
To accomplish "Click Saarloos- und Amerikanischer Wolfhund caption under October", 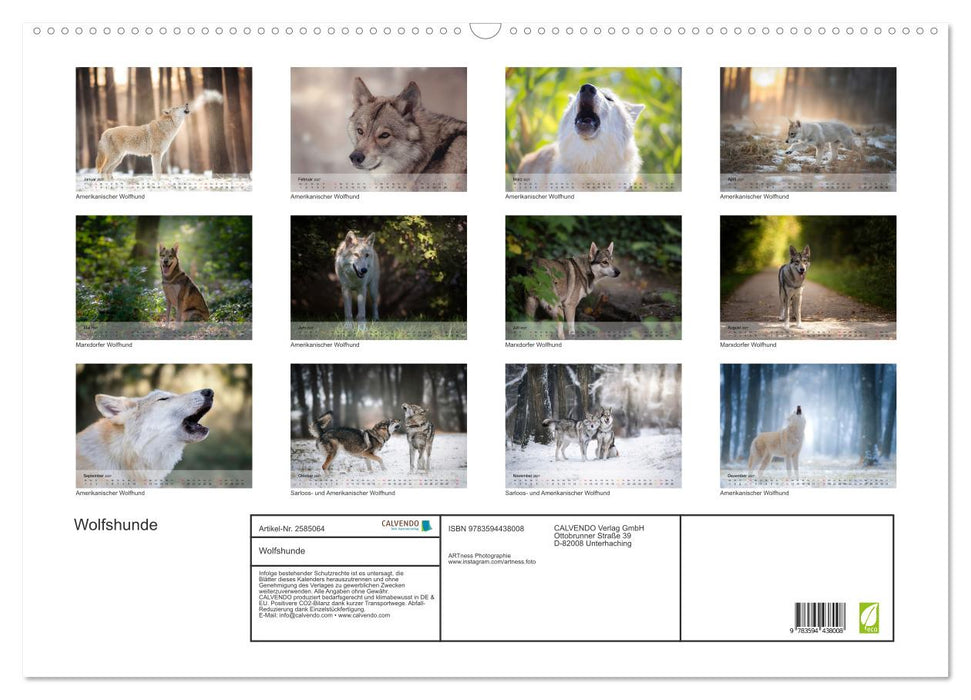I will [342, 493].
